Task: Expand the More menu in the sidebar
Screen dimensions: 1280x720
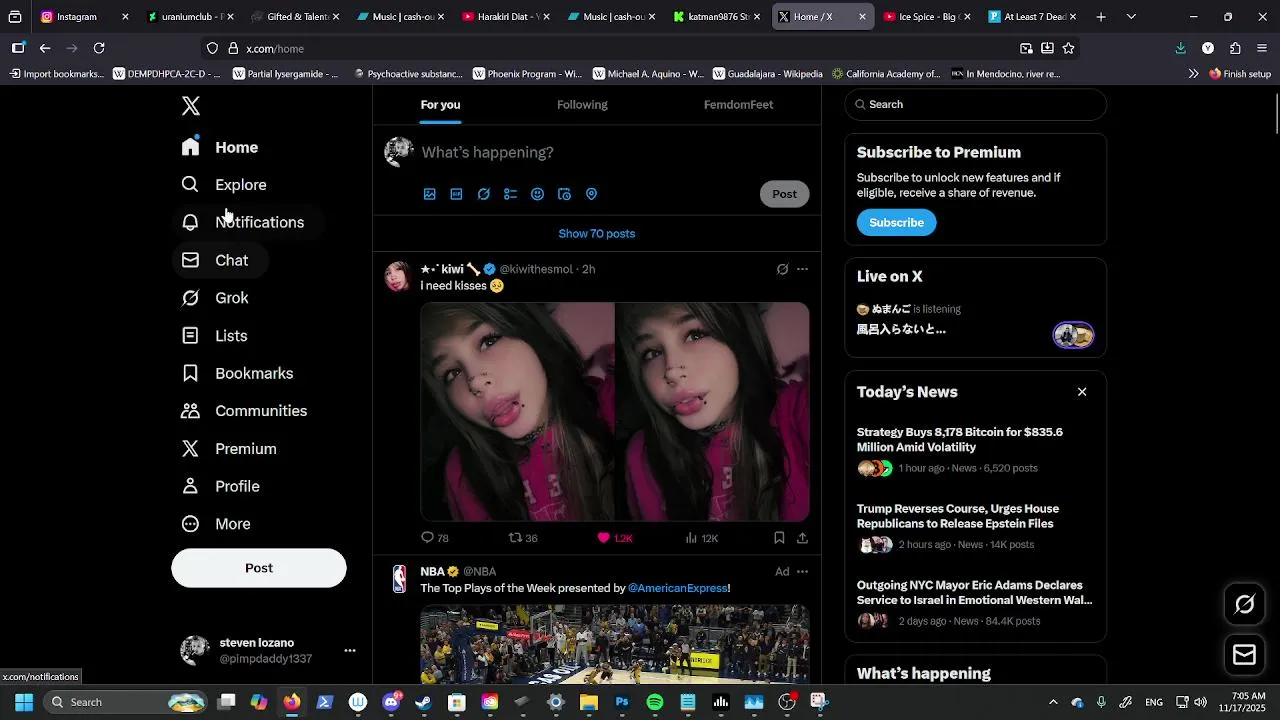Action: (x=216, y=524)
